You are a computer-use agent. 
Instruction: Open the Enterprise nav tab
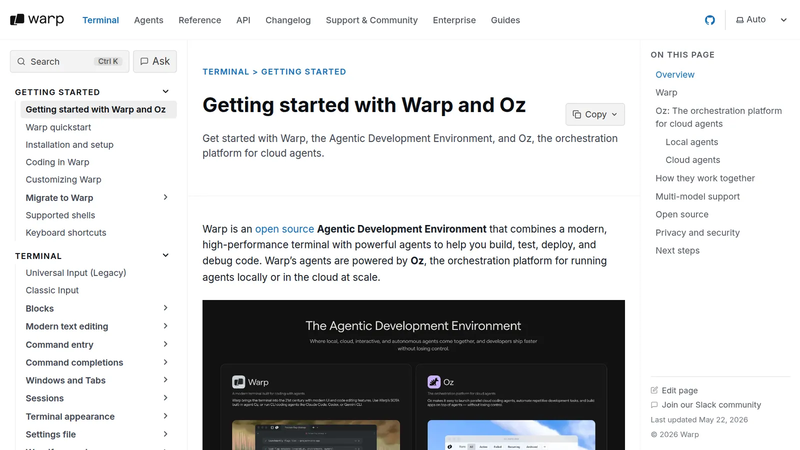coord(454,20)
